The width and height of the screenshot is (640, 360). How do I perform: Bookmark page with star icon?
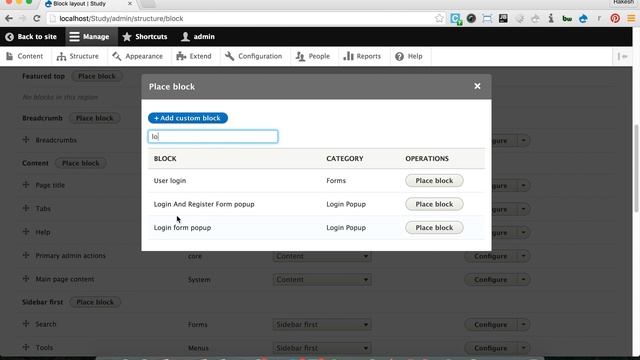click(439, 18)
